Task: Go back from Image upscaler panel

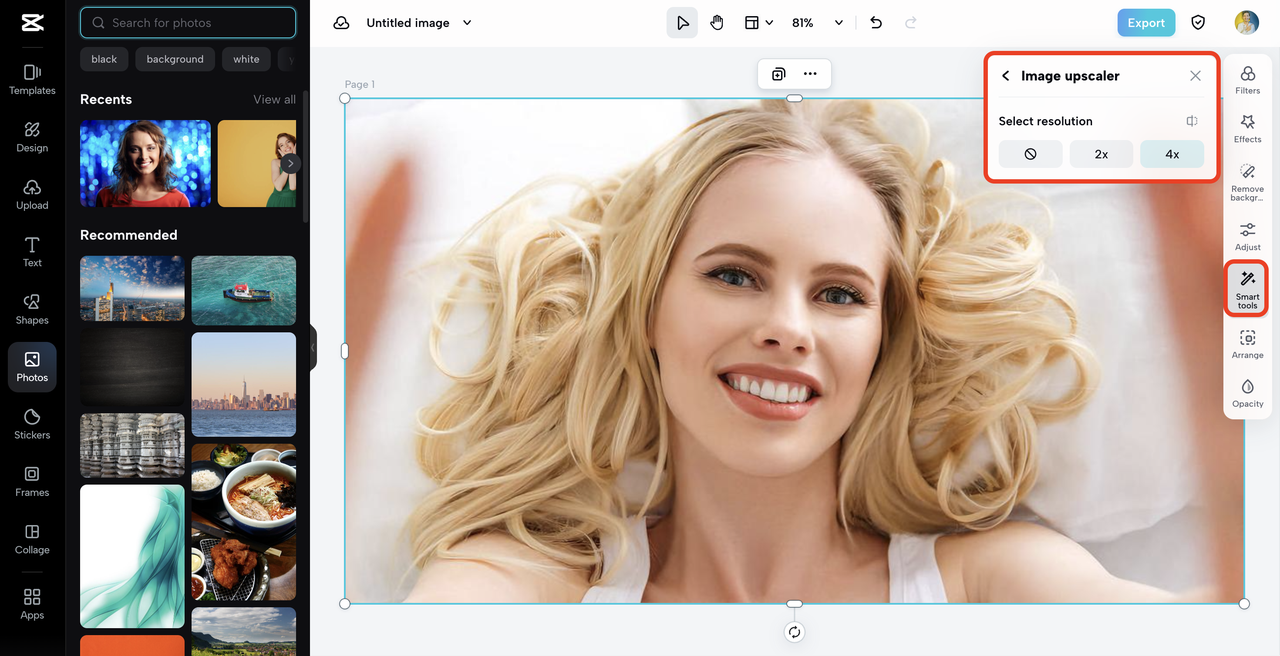Action: coord(1006,76)
